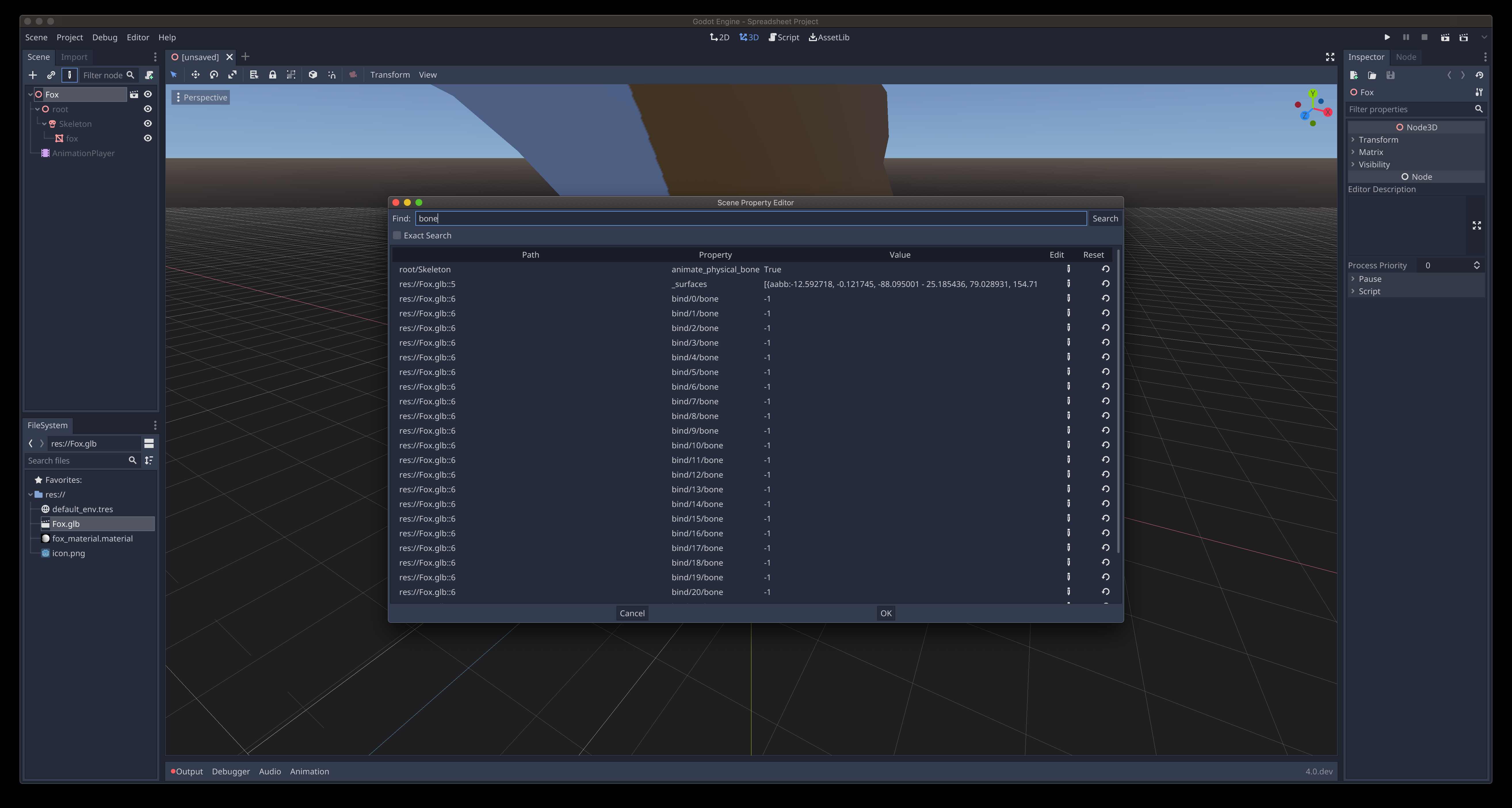Viewport: 1512px width, 808px height.
Task: Hide the Skeleton node in the scene tree
Action: point(147,123)
